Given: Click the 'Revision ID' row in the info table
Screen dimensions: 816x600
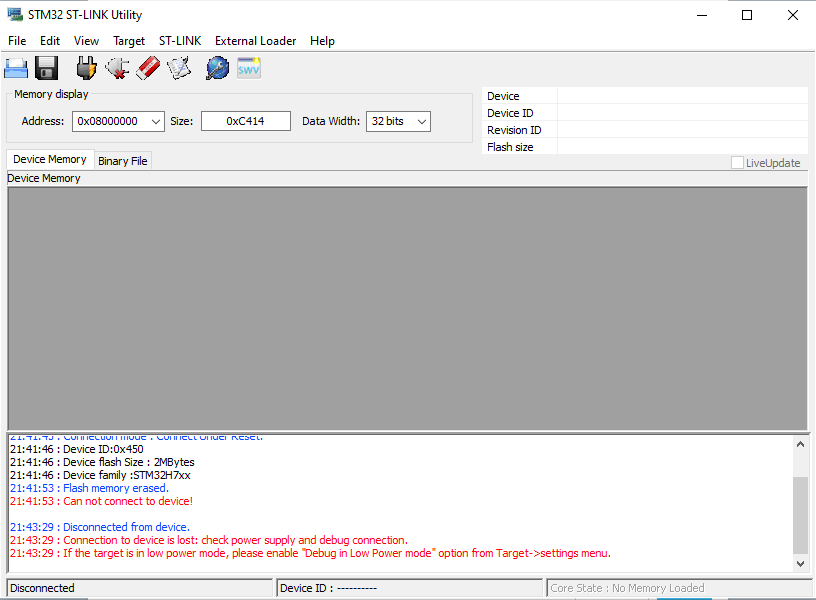Looking at the screenshot, I should tap(645, 130).
